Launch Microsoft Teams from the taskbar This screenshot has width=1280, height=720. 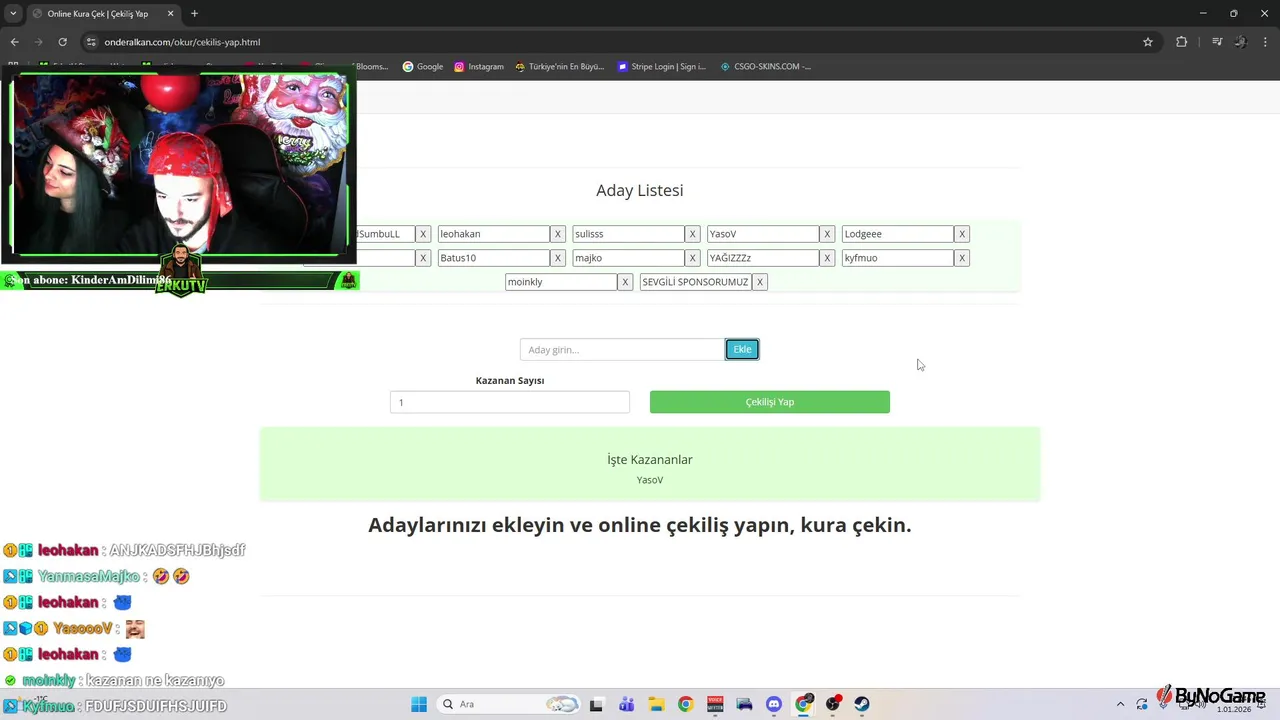[627, 704]
